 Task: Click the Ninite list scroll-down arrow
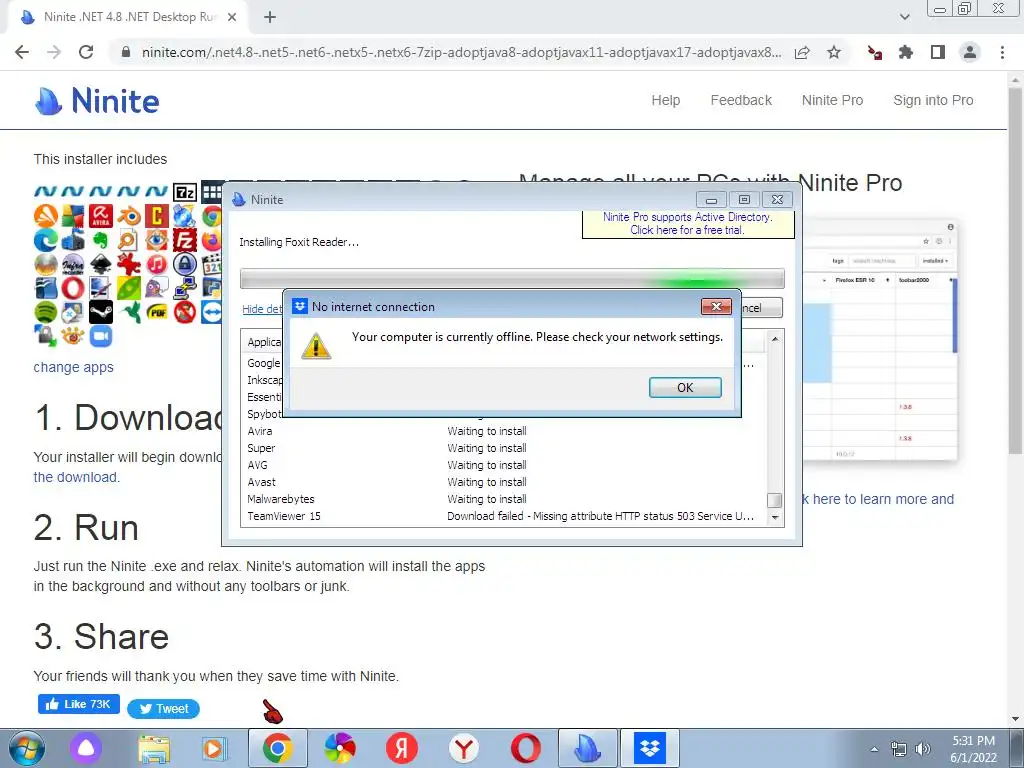coord(775,517)
